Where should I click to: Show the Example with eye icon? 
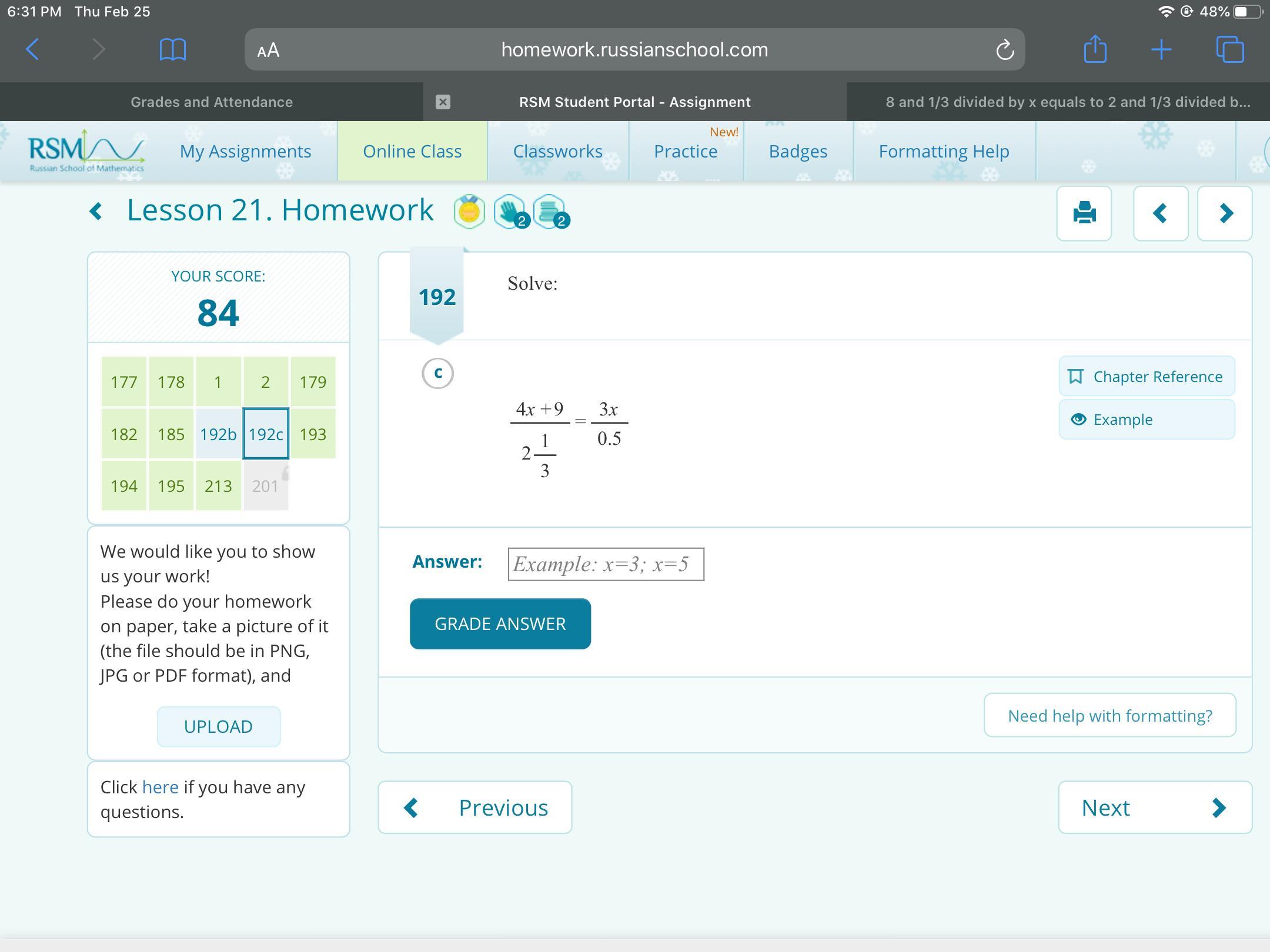click(1147, 420)
